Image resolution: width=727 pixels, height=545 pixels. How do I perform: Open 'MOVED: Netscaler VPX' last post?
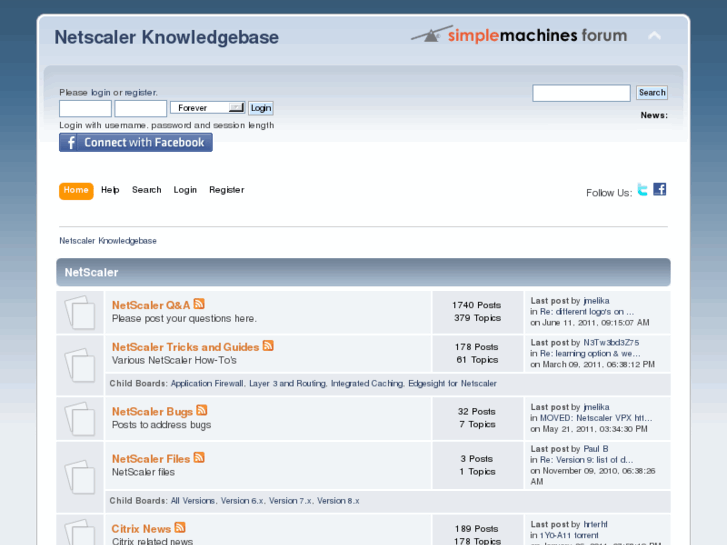click(x=596, y=418)
